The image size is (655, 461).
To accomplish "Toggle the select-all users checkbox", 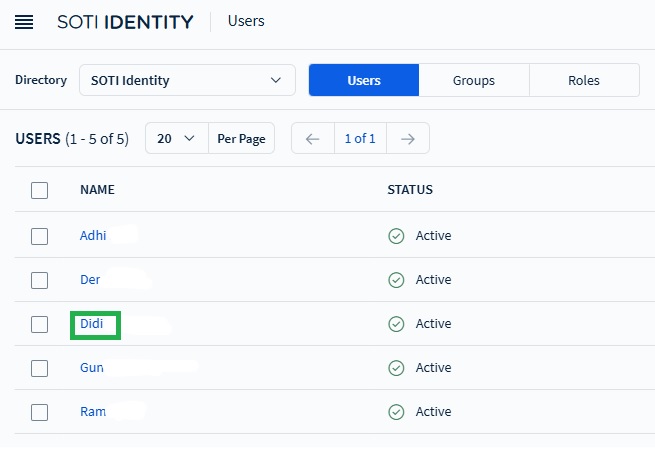I will click(40, 190).
